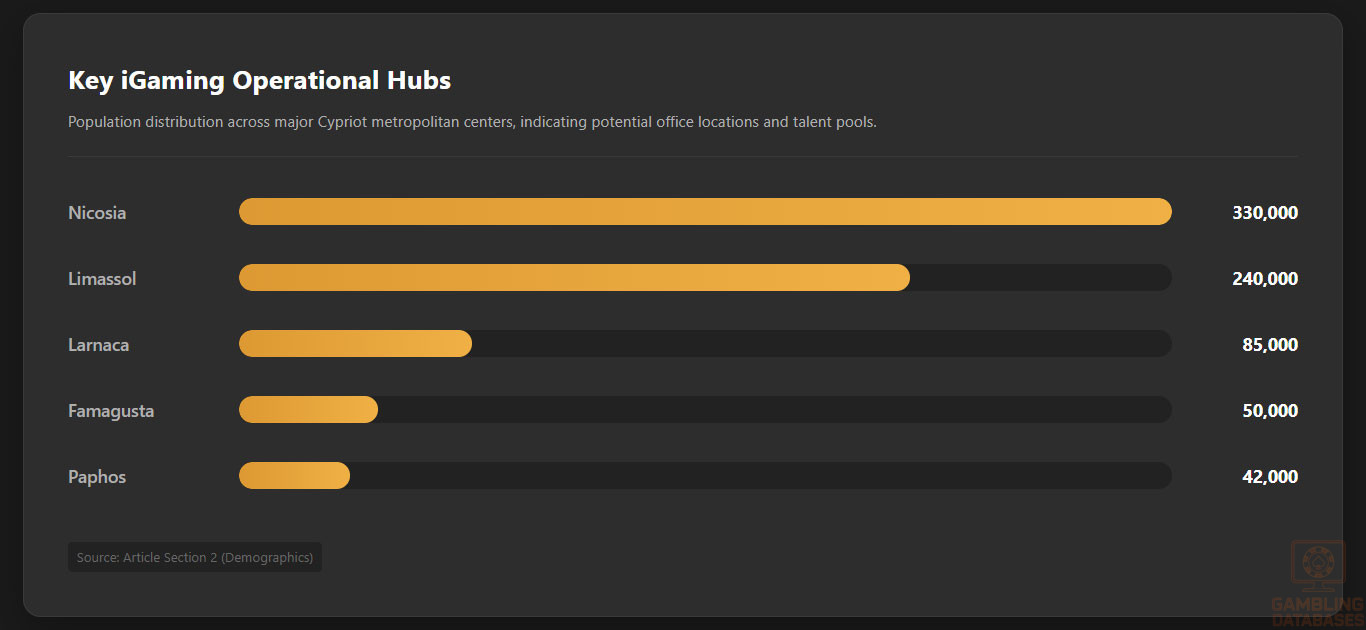1366x630 pixels.
Task: Click the Key iGaming Operational Hubs heading
Action: [259, 81]
